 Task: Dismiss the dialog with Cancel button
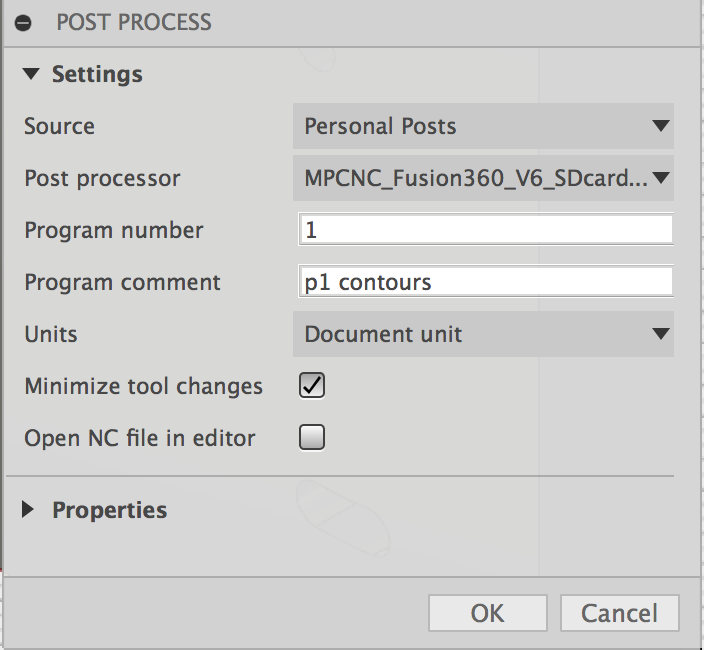tap(620, 613)
